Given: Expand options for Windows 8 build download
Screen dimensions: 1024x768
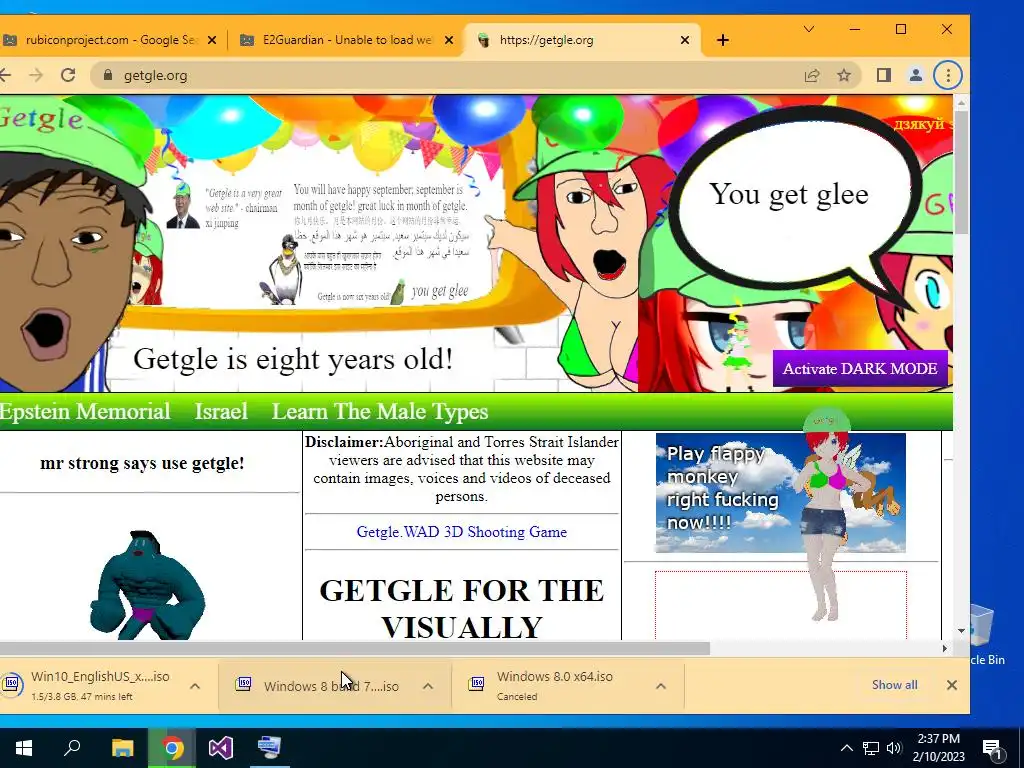Looking at the screenshot, I should 428,686.
